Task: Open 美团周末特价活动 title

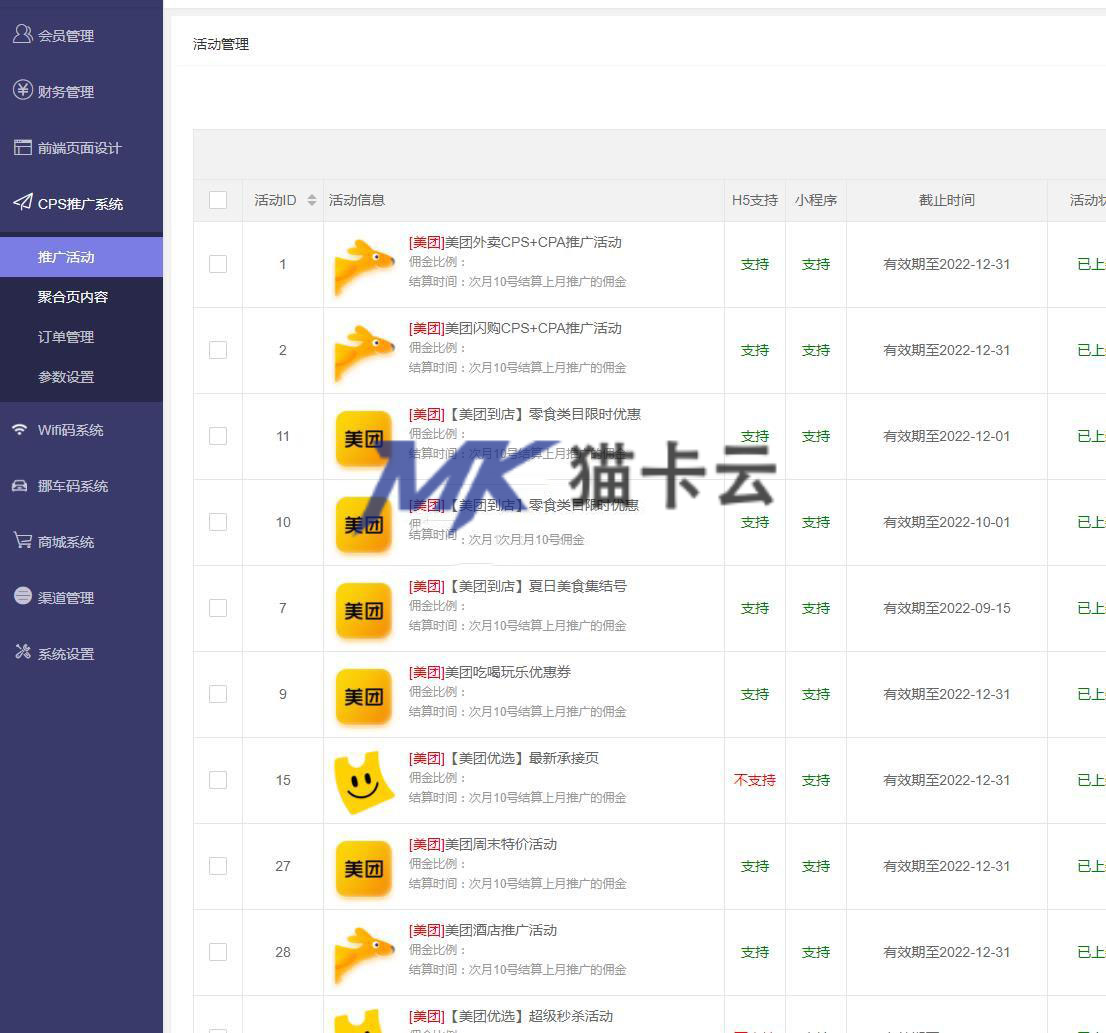Action: [x=482, y=844]
